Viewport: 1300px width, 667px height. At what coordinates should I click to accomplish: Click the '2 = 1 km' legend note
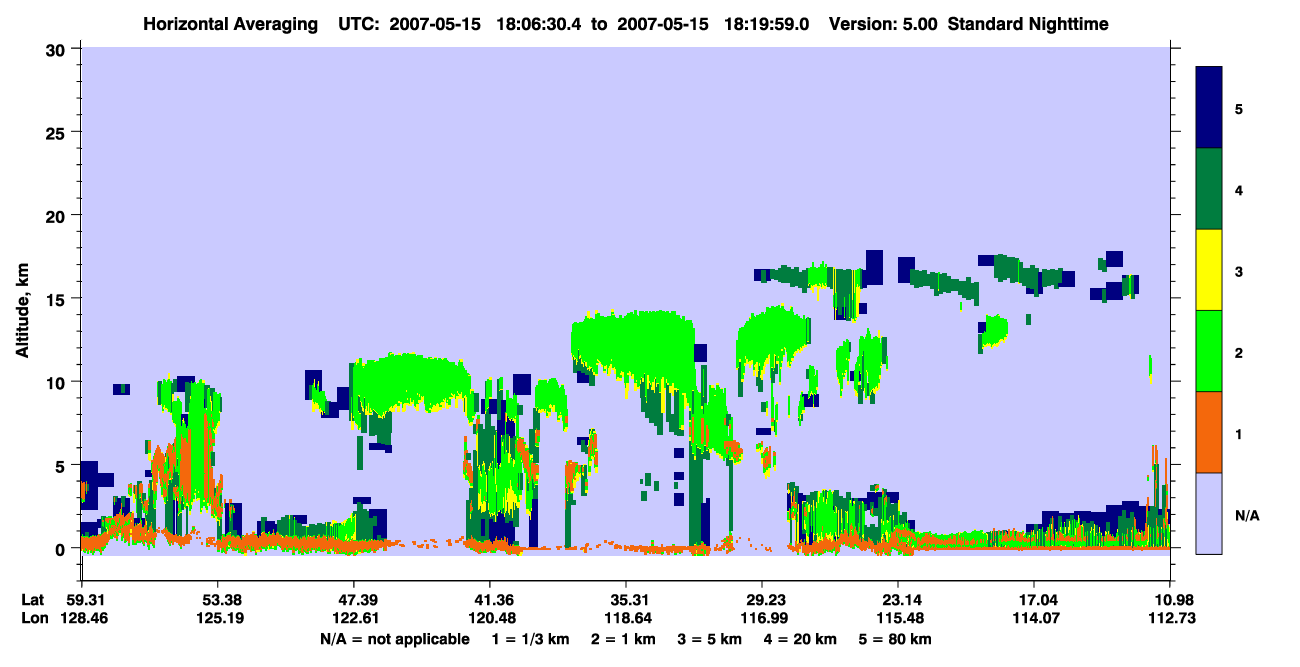pyautogui.click(x=623, y=639)
